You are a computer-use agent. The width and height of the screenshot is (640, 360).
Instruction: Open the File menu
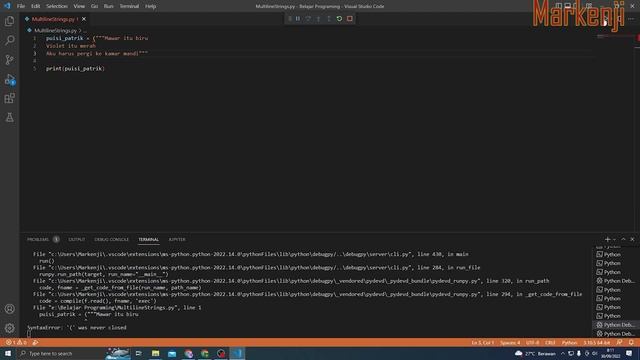[21, 6]
